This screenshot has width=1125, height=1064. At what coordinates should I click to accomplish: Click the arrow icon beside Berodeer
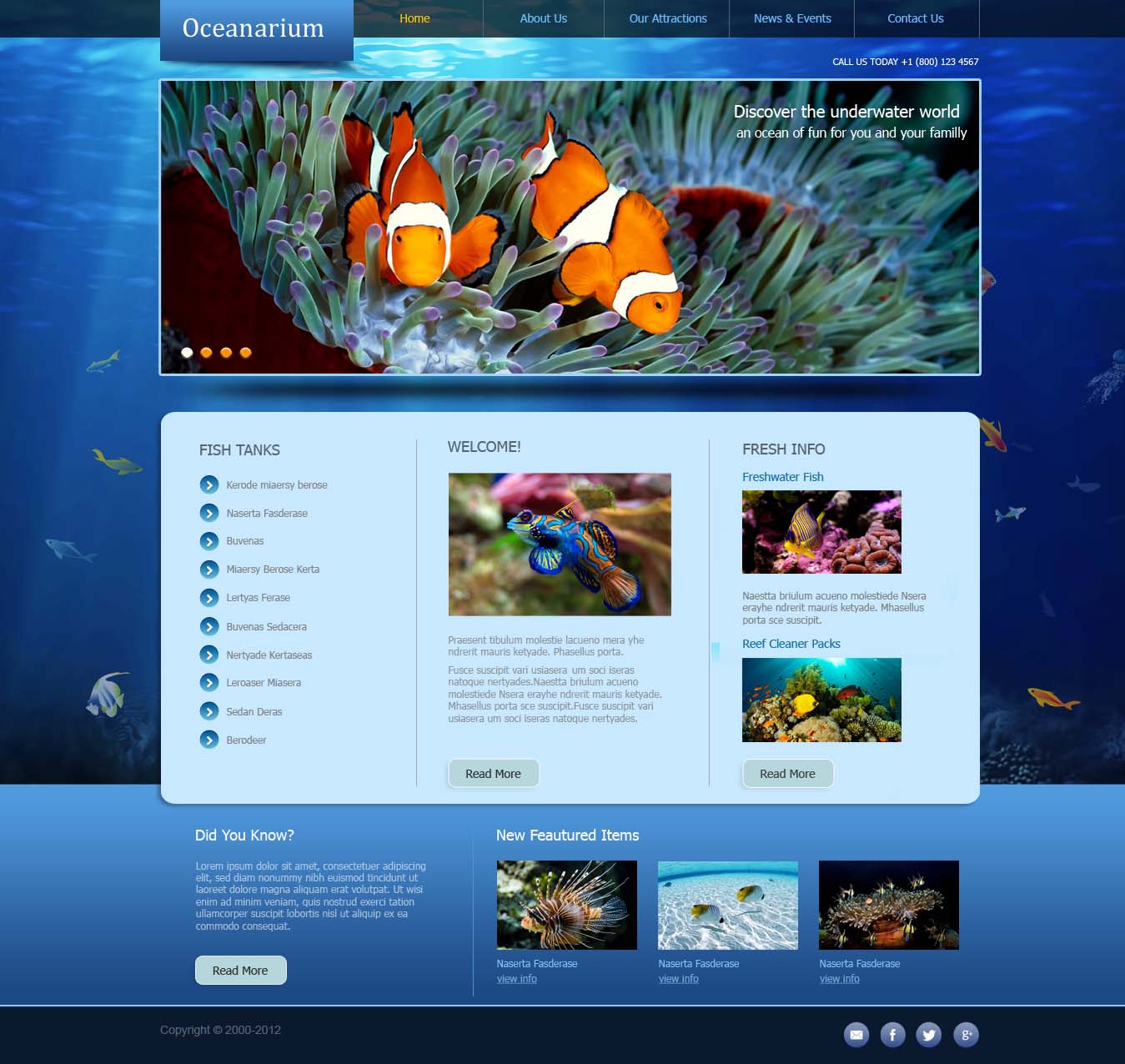(x=209, y=740)
